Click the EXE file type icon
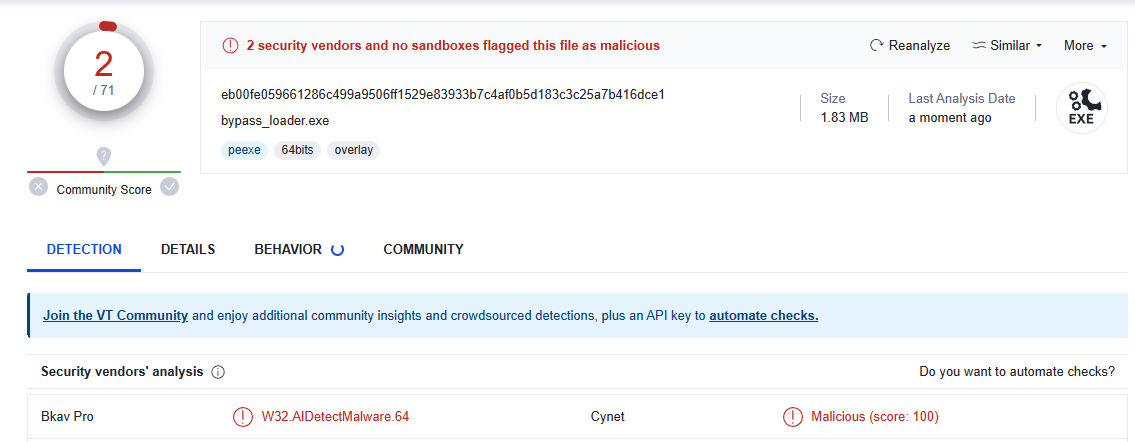The height and width of the screenshot is (442, 1135). (1081, 108)
